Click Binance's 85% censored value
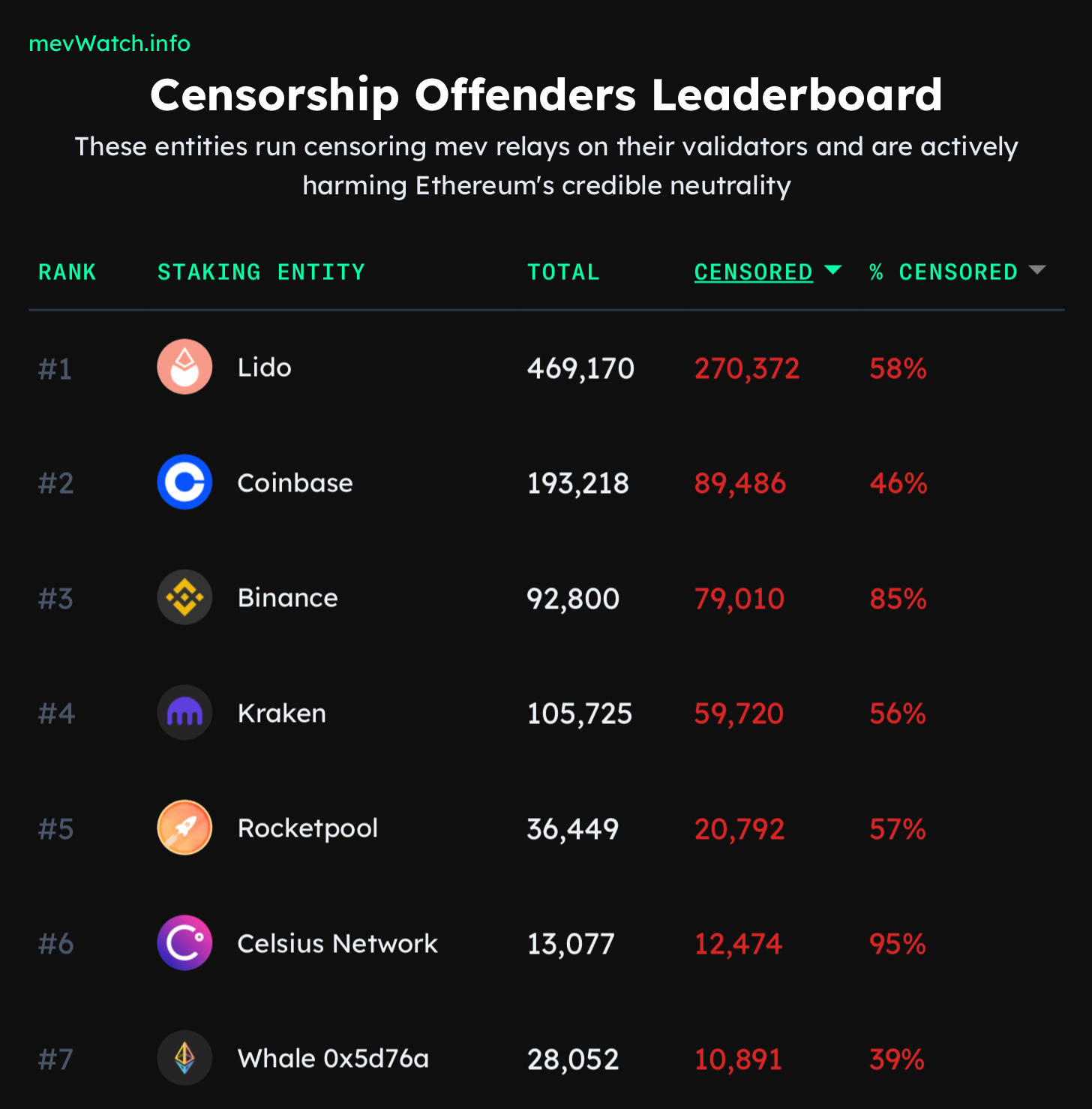The height and width of the screenshot is (1109, 1092). (x=898, y=599)
